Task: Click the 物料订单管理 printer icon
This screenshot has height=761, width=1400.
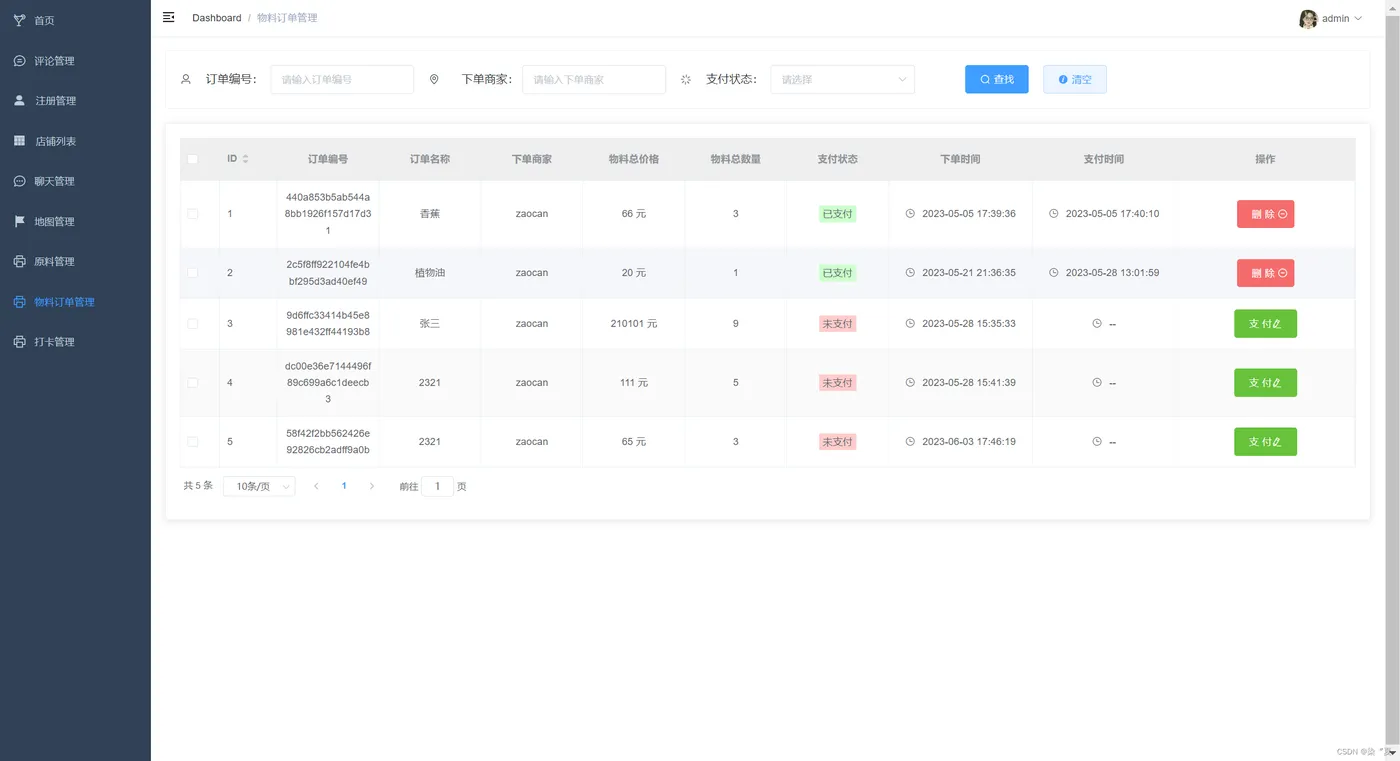Action: click(x=19, y=301)
